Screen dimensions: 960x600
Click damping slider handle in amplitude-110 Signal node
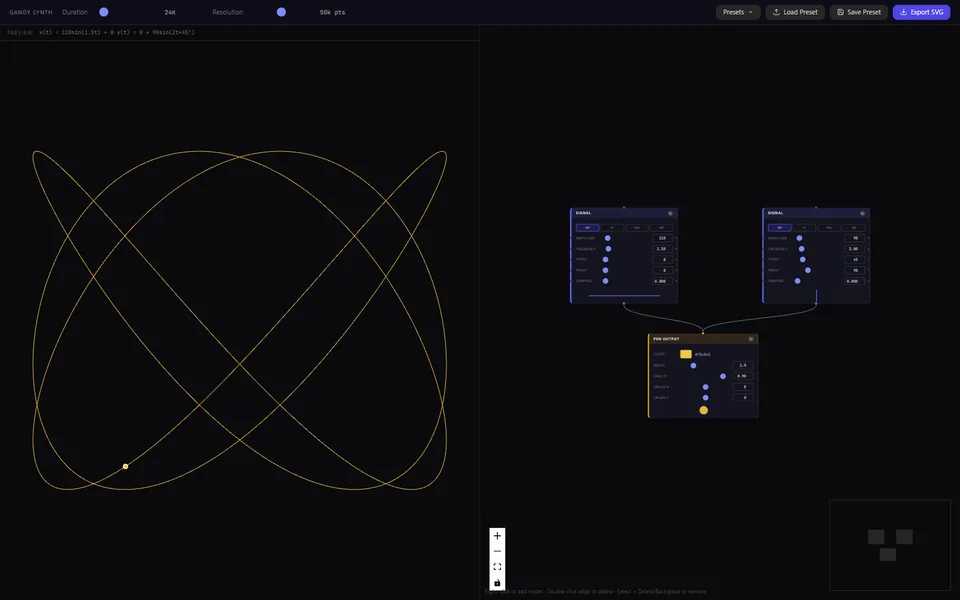(606, 281)
